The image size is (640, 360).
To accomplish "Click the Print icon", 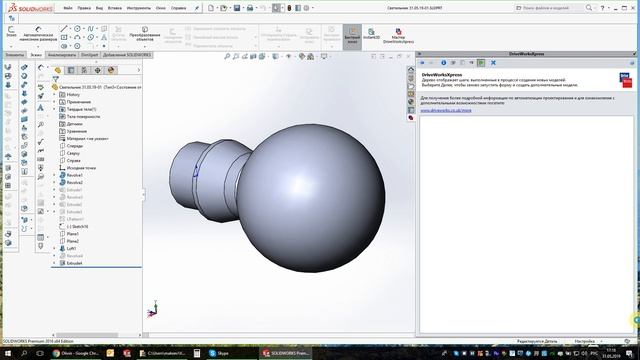I will pyautogui.click(x=250, y=8).
